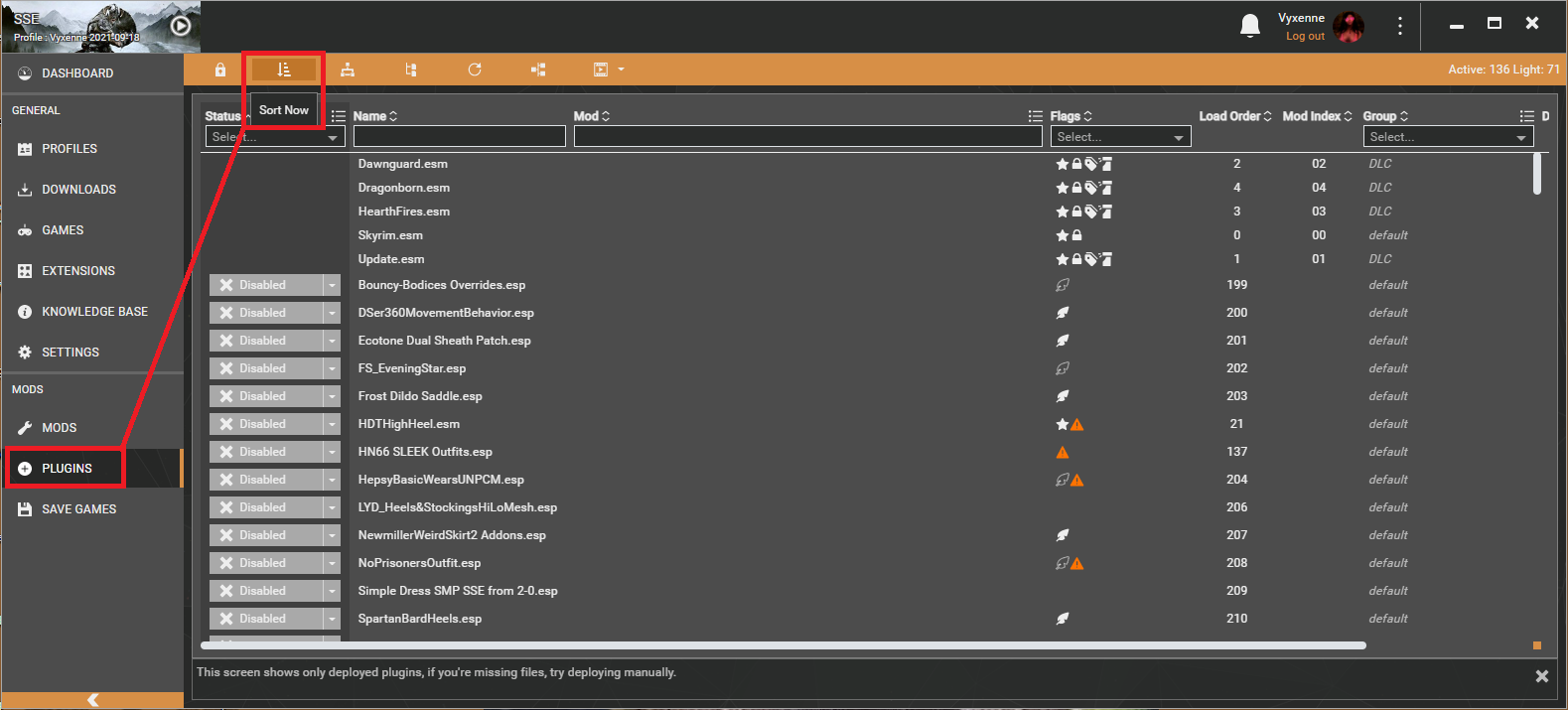This screenshot has width=1568, height=710.
Task: Expand status arrow for NewmillerWeirdSkirt2 Addons.esp
Action: [333, 535]
